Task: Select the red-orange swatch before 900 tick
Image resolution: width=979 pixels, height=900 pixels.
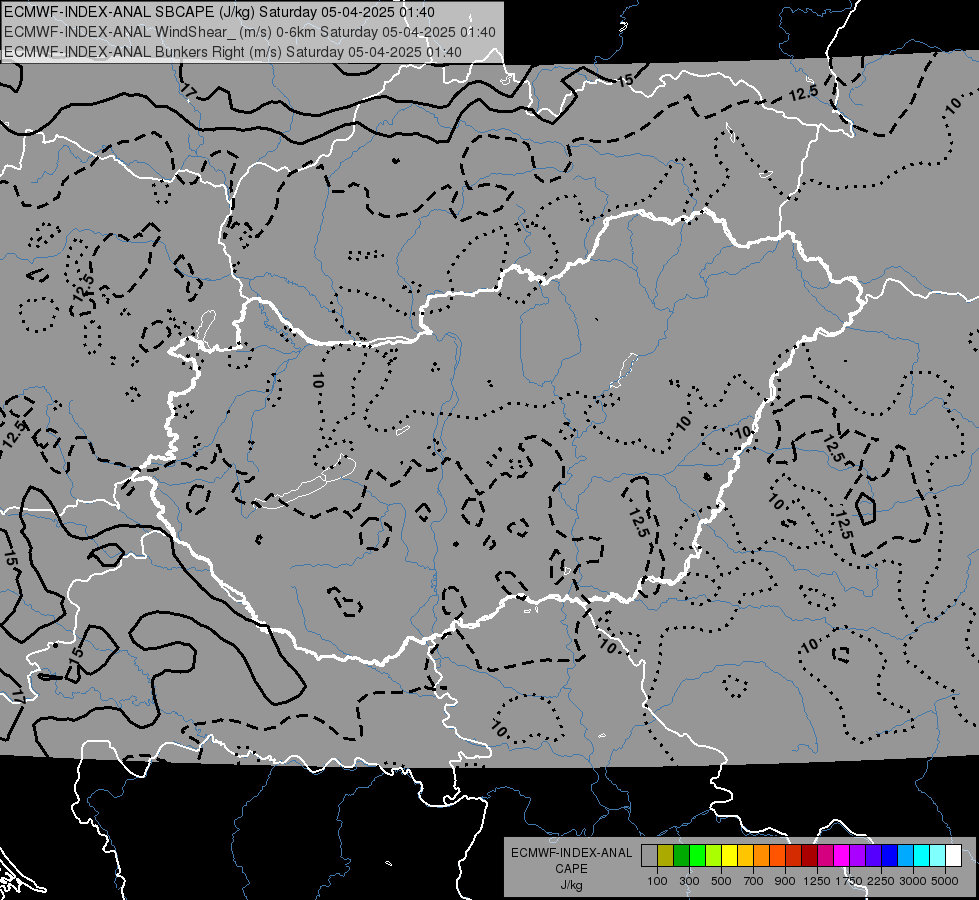Action: click(x=777, y=856)
